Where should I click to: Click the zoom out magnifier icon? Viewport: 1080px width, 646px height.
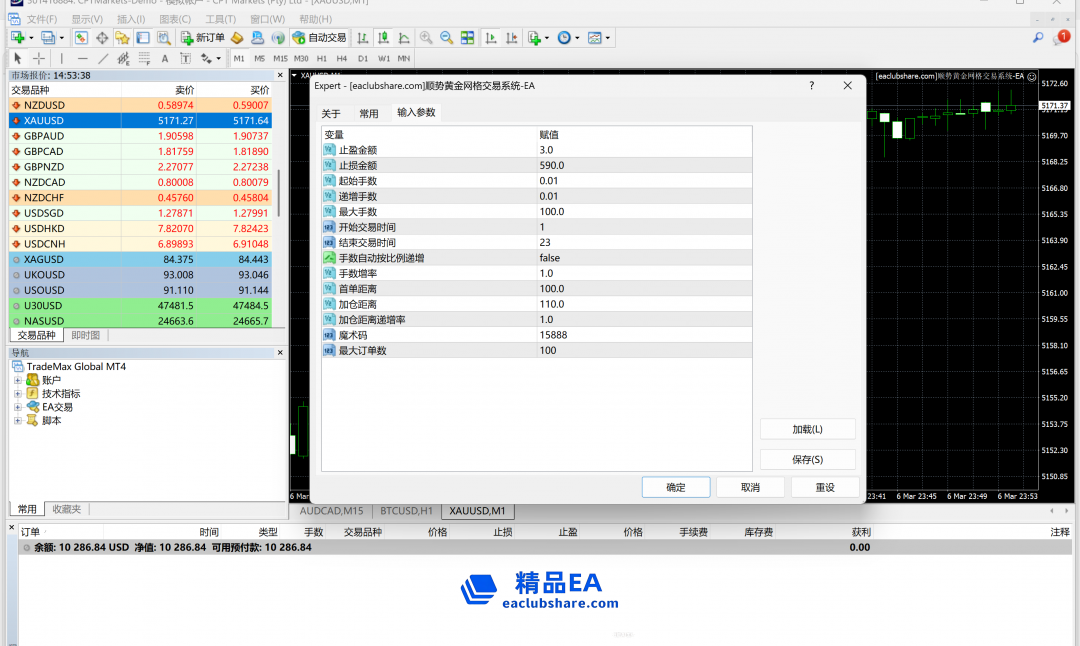[x=446, y=38]
